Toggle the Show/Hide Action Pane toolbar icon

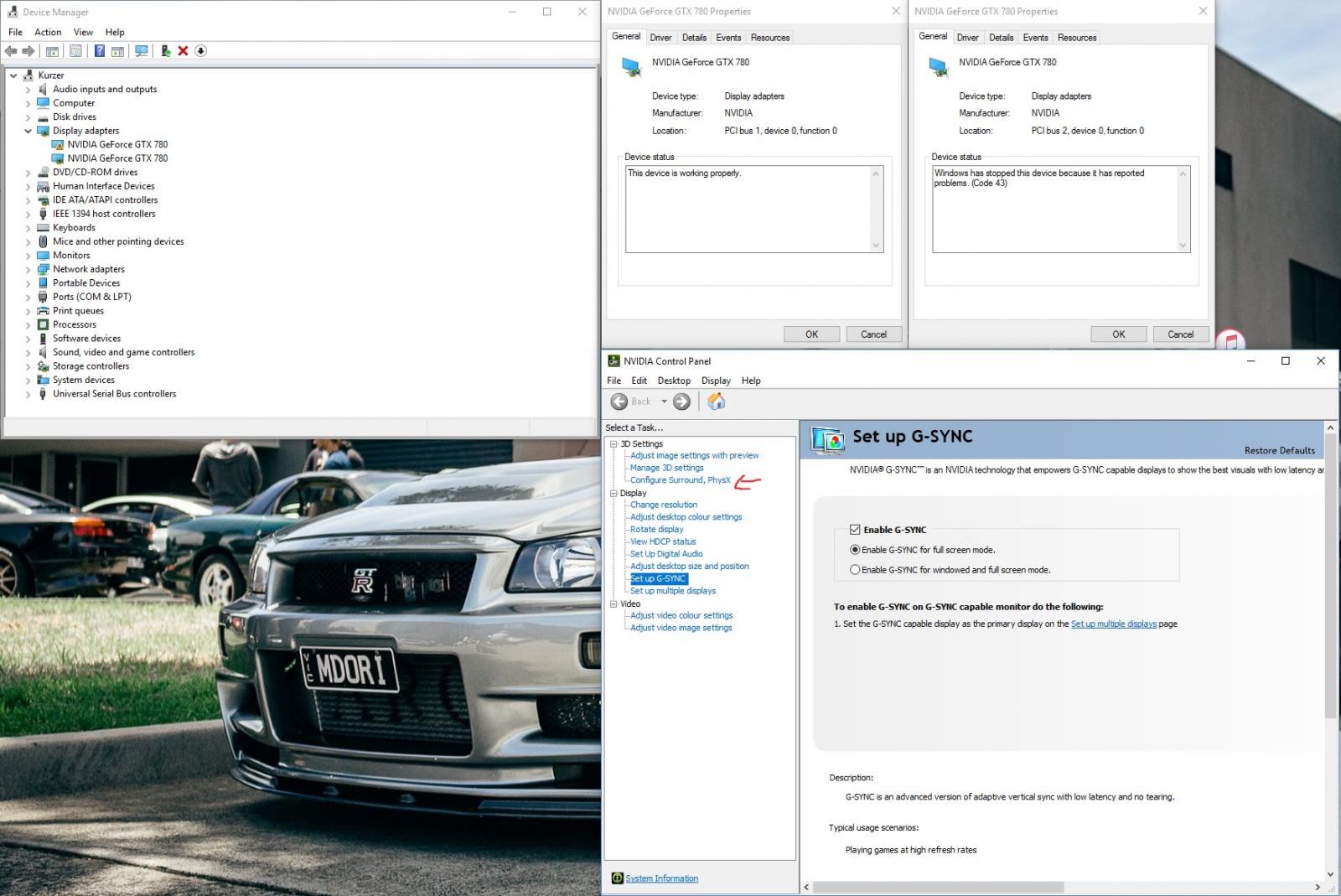(x=117, y=51)
